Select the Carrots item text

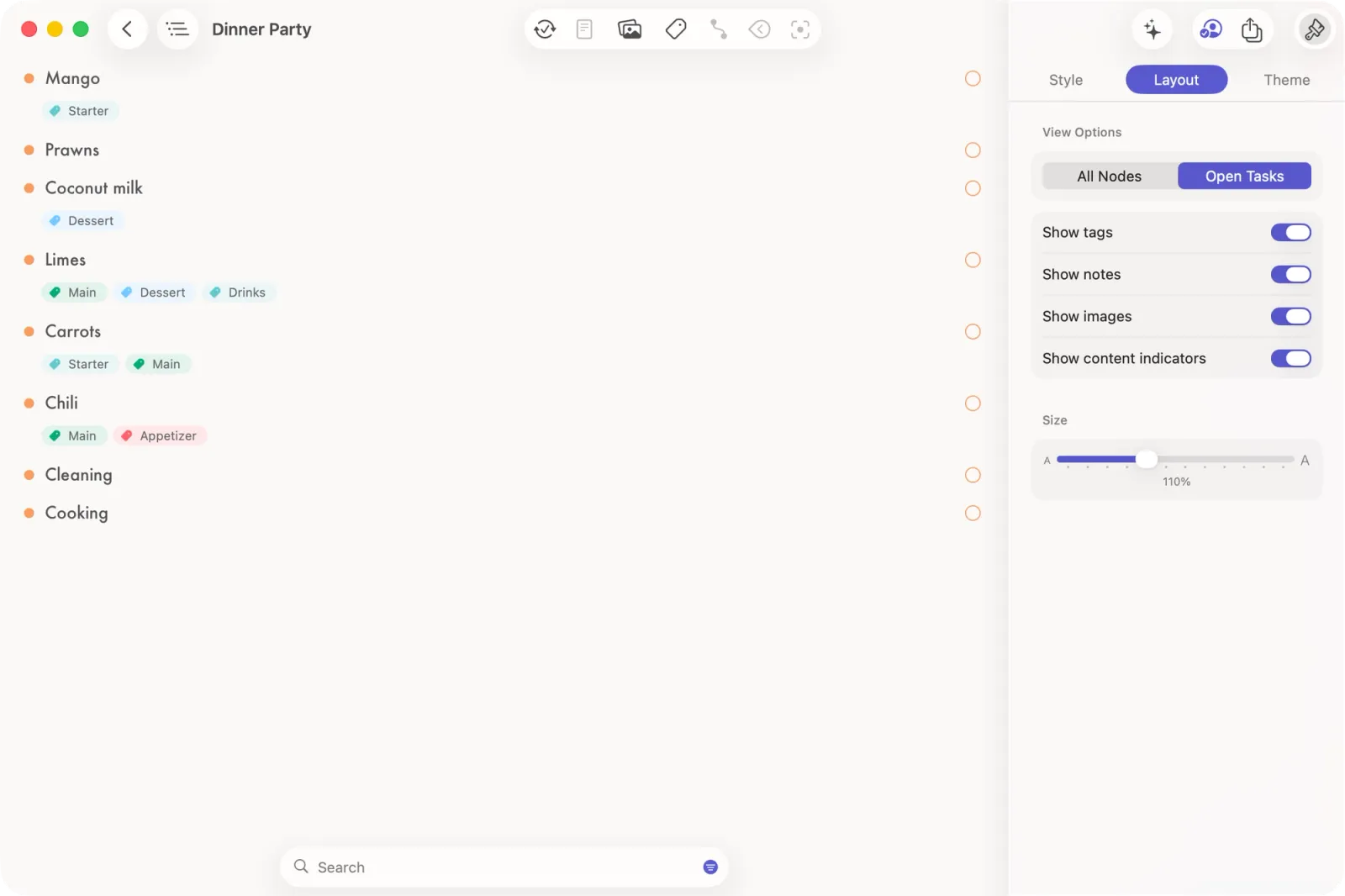pos(73,331)
